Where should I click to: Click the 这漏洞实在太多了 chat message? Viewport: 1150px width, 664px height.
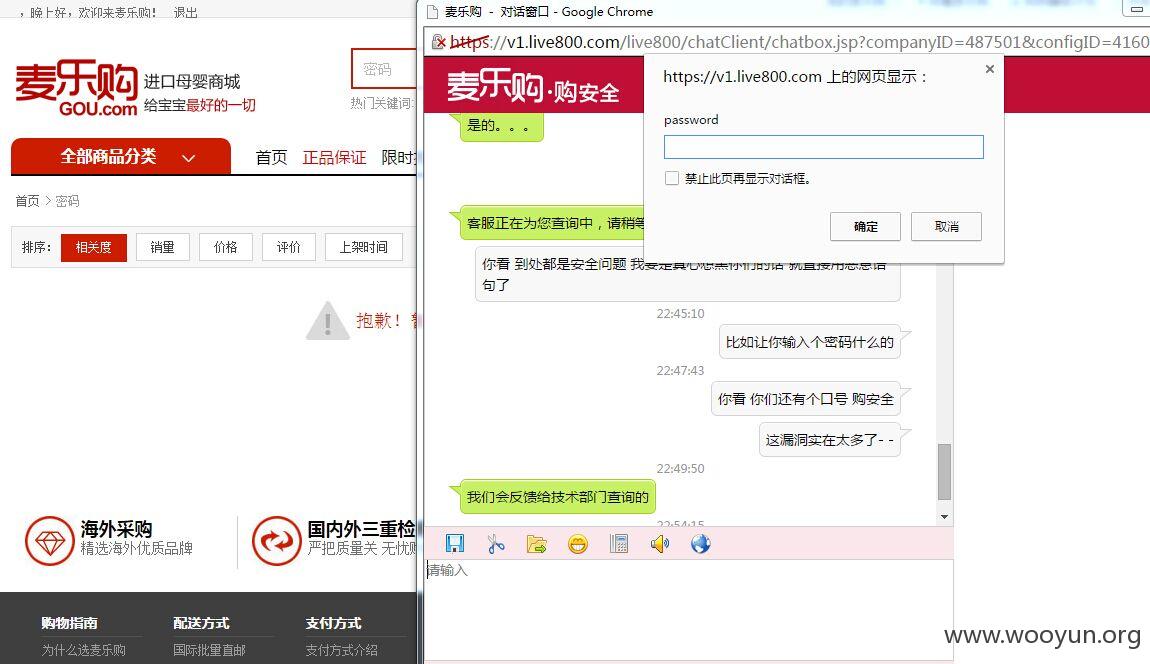click(x=829, y=439)
